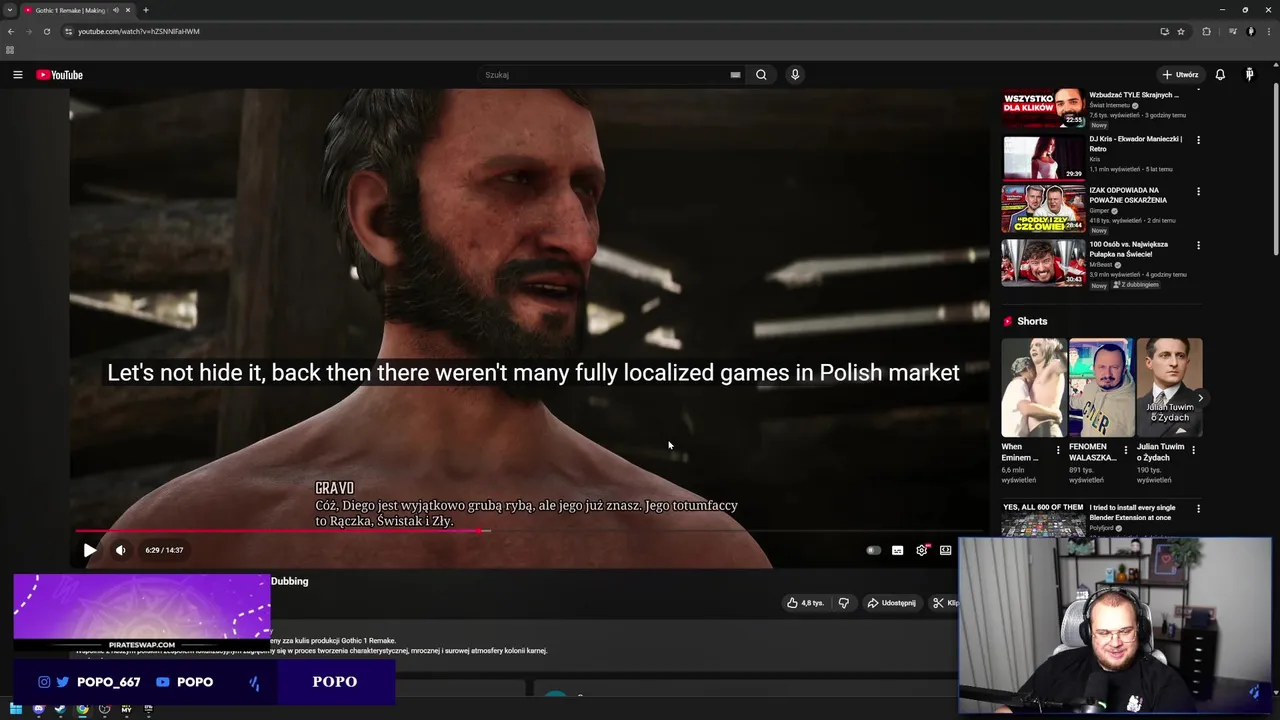1280x720 pixels.
Task: Open the Julian Tuwim o Żydach short
Action: coord(1169,387)
